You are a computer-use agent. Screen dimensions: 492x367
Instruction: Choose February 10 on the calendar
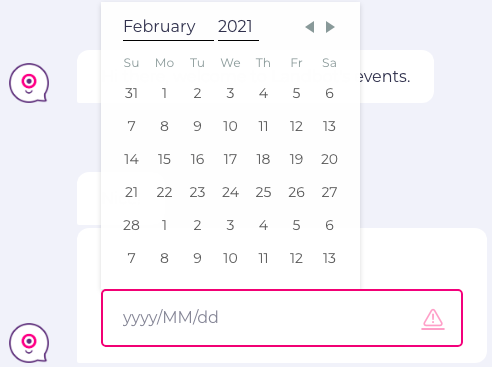pos(230,126)
